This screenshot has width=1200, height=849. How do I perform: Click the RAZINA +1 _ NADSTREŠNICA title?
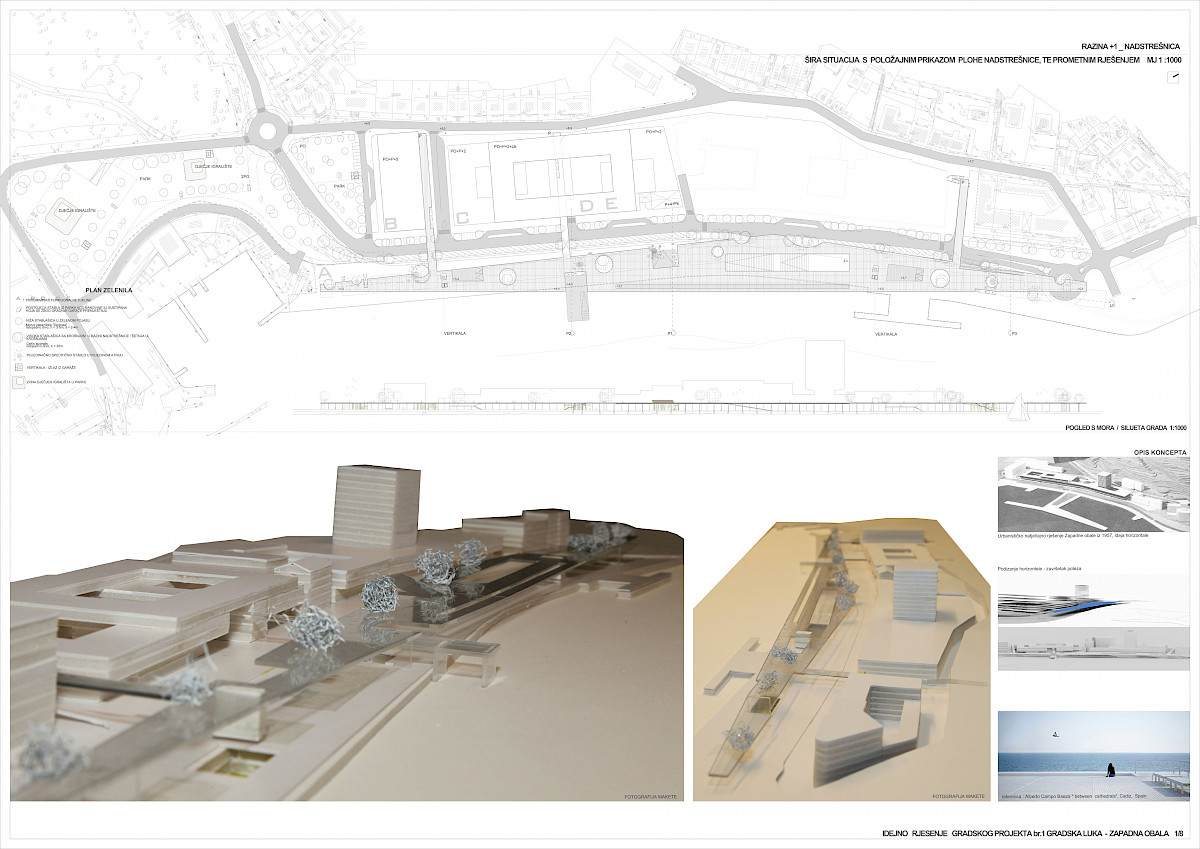[1132, 47]
